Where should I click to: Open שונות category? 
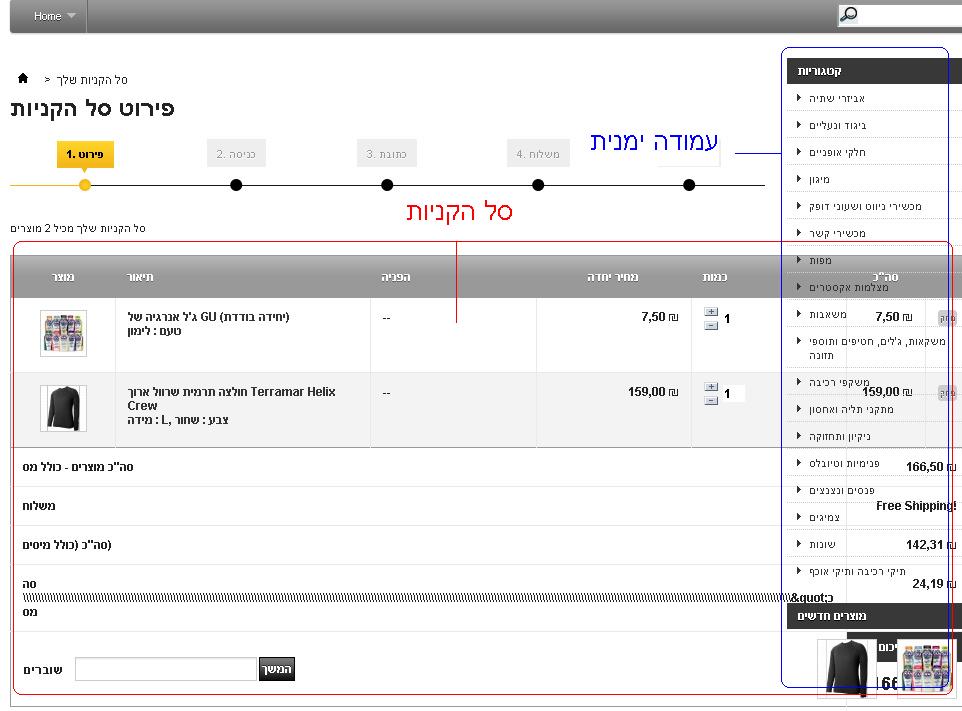point(822,544)
